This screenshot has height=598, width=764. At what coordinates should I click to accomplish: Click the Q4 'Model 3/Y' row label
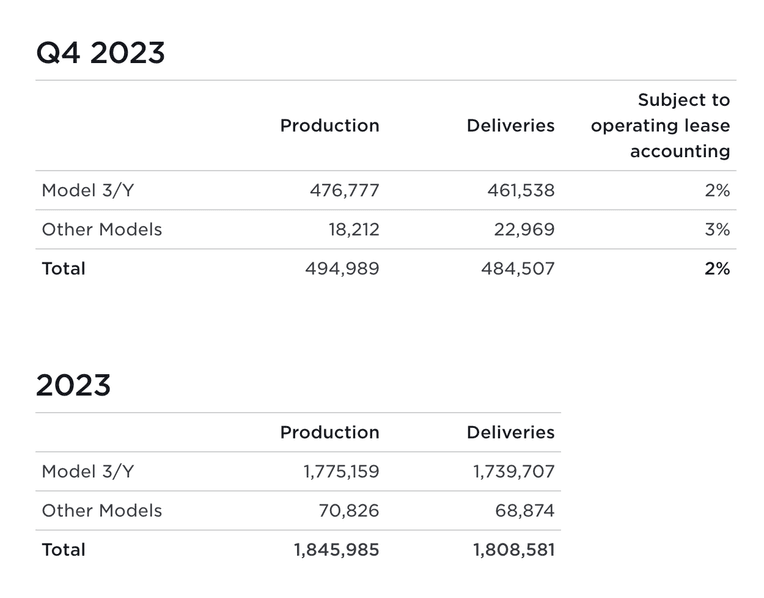click(x=88, y=191)
